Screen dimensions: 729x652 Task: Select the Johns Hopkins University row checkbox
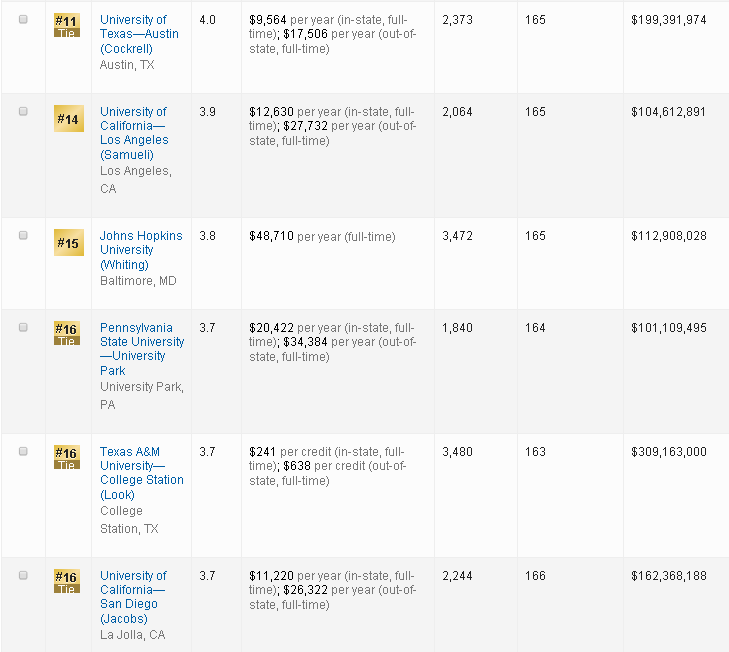coord(23,236)
